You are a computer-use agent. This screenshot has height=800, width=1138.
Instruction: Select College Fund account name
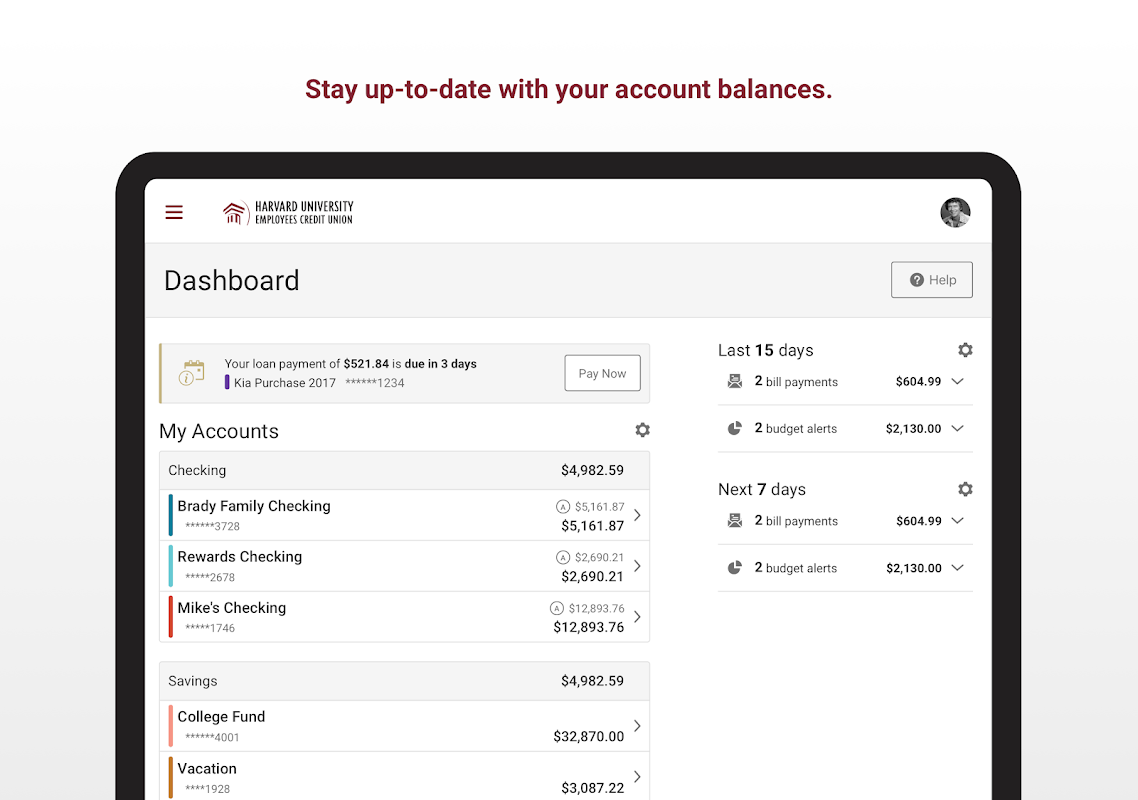click(x=221, y=717)
